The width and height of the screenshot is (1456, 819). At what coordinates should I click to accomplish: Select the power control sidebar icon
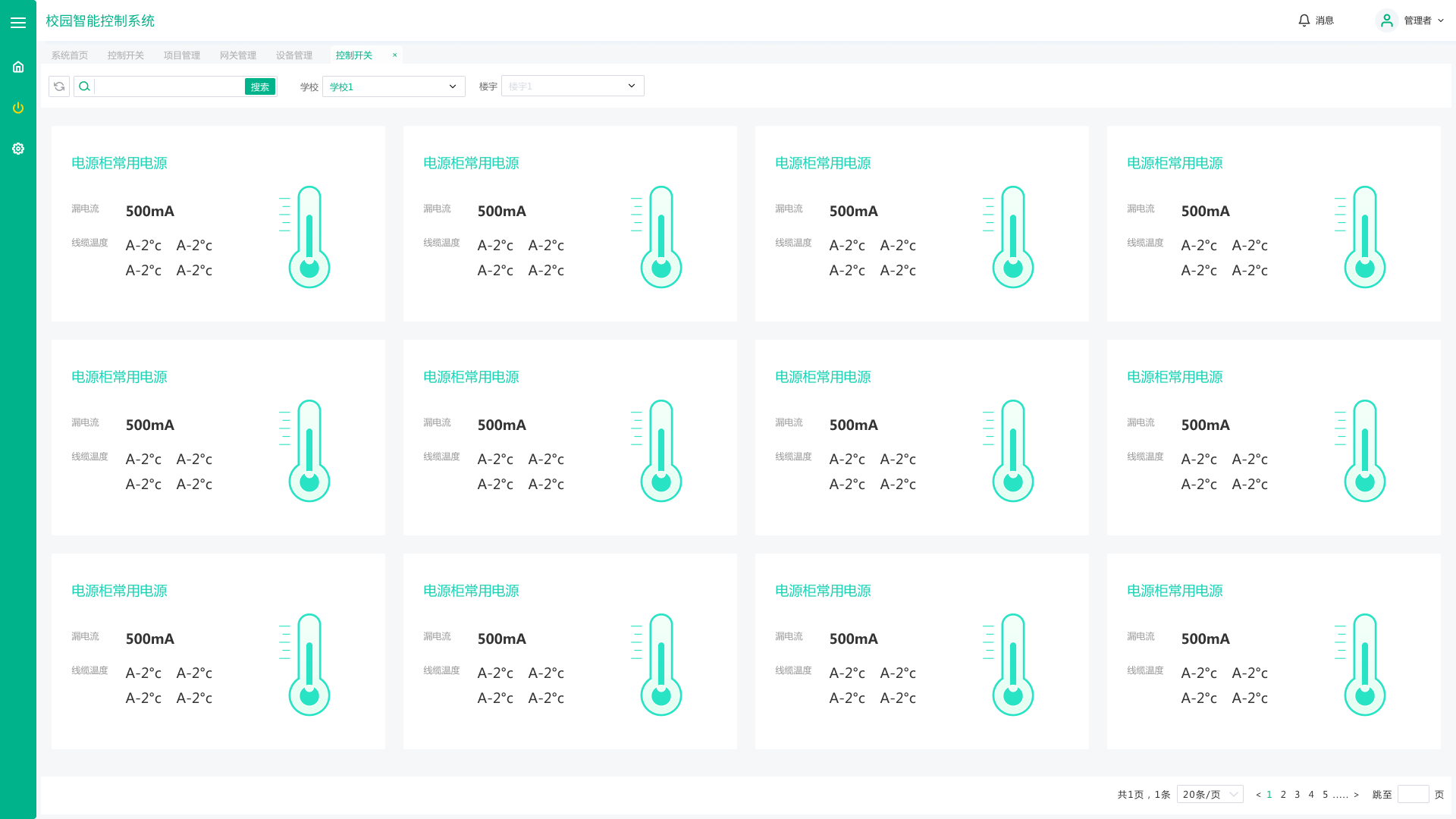click(x=18, y=108)
